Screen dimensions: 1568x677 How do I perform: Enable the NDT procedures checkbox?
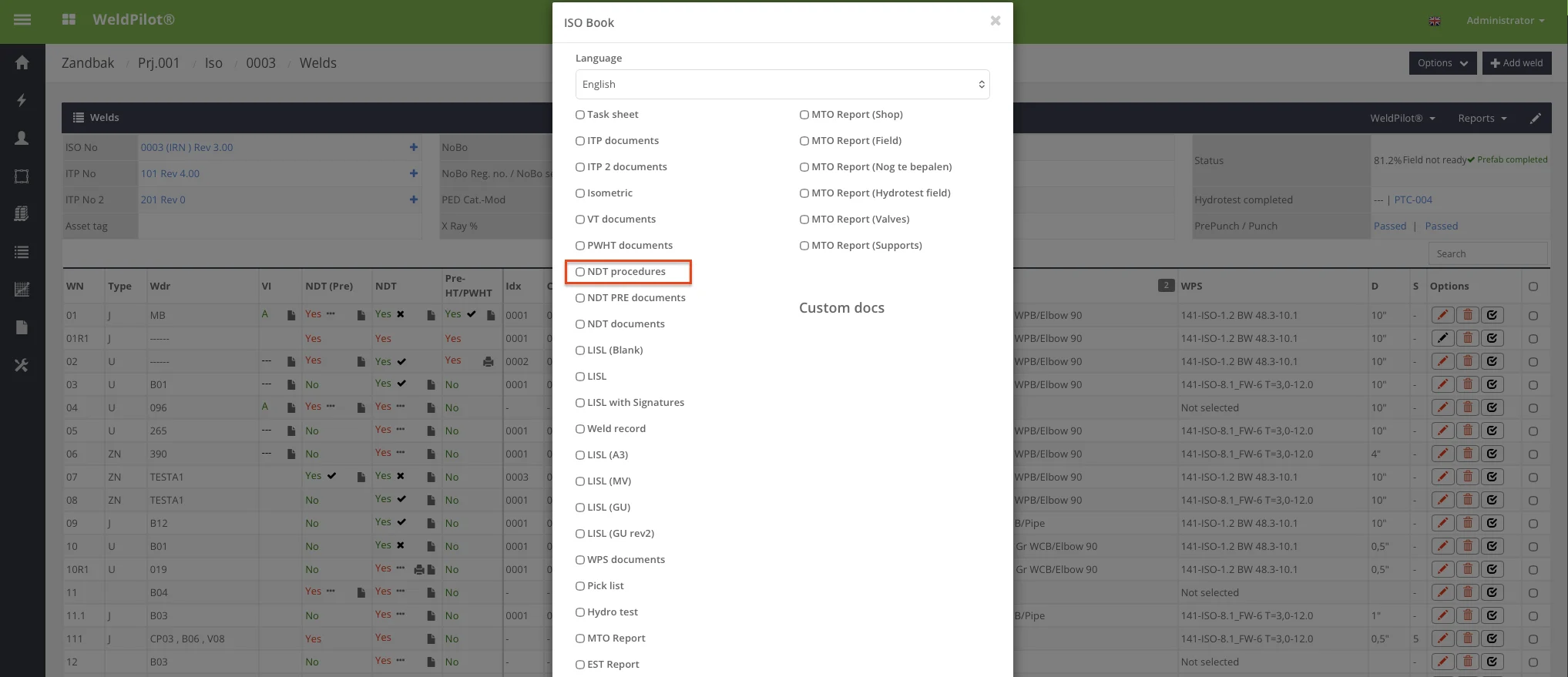click(580, 272)
